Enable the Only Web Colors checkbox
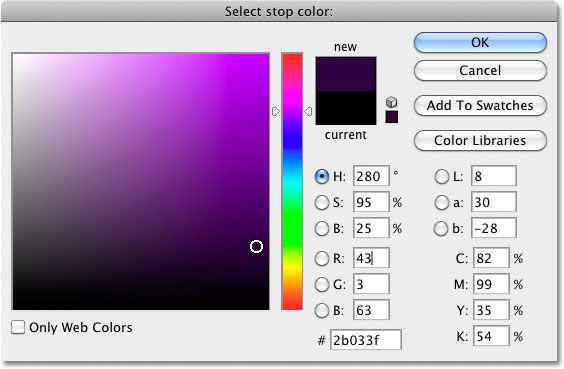This screenshot has width=564, height=369. (18, 327)
